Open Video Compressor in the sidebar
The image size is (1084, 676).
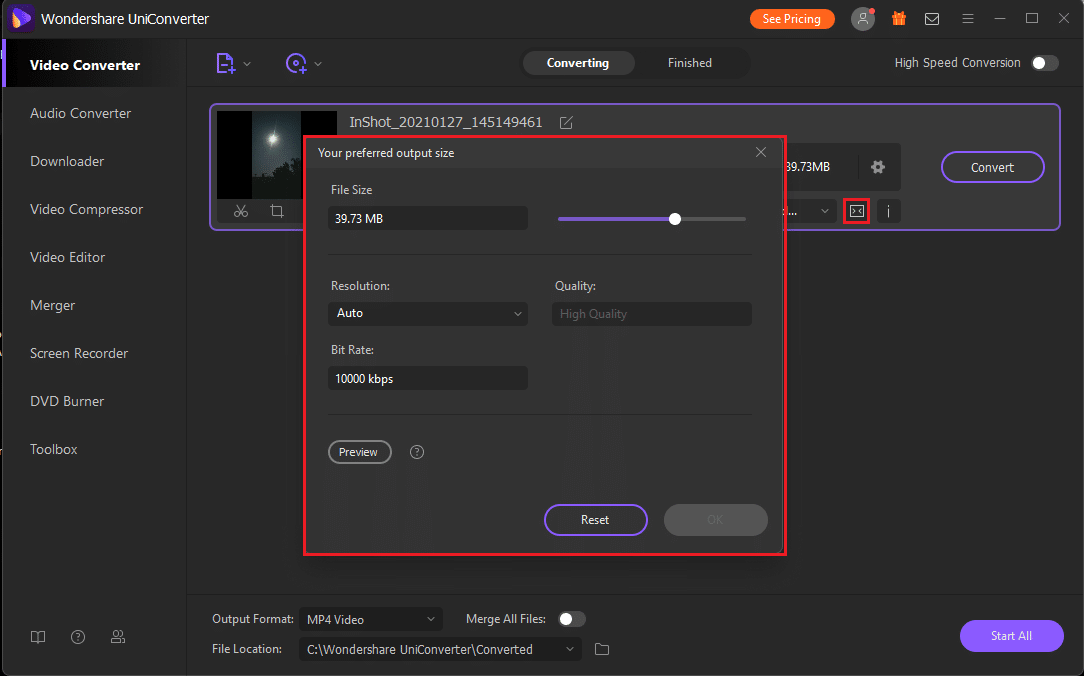point(86,209)
